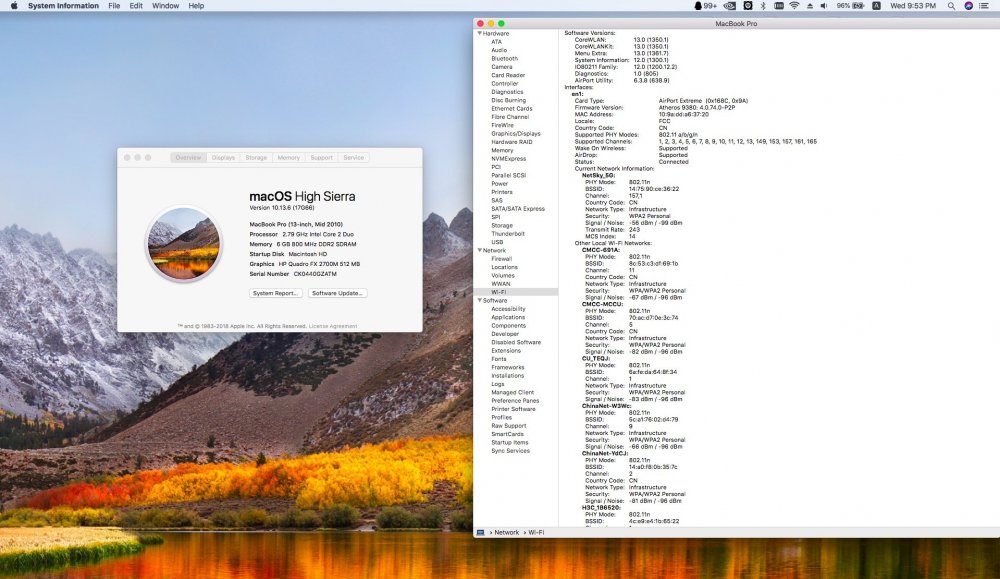Screen dimensions: 1000x579
Task: Select Extensions in the sidebar
Action: click(x=506, y=351)
